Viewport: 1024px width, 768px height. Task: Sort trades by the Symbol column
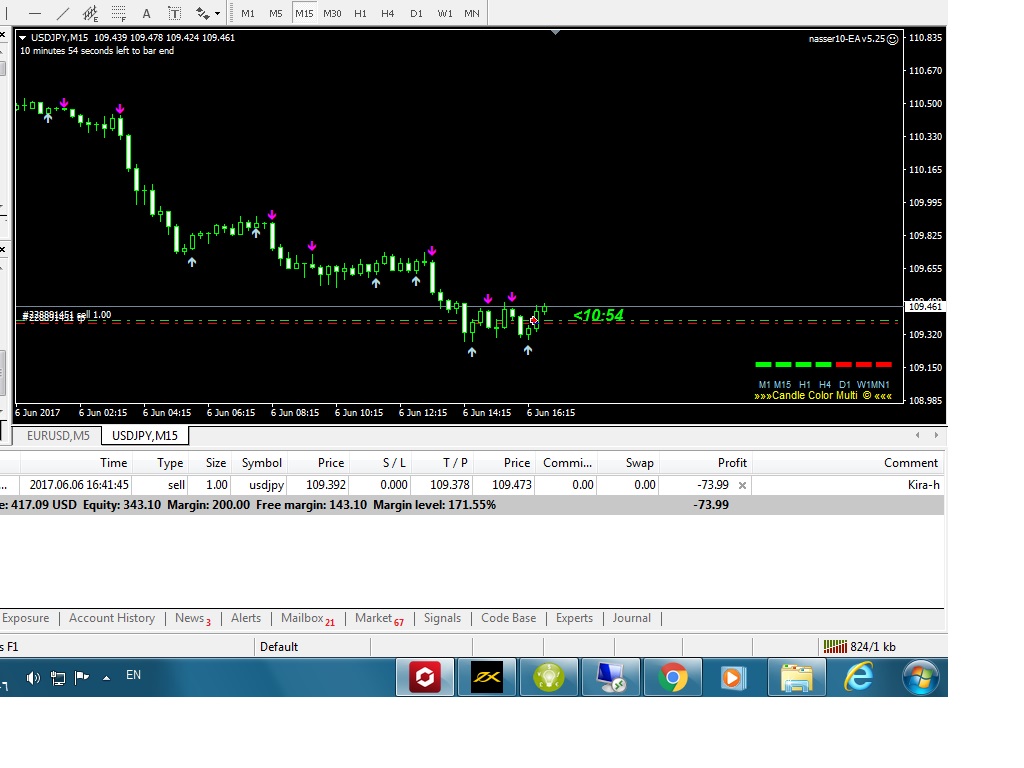[259, 463]
